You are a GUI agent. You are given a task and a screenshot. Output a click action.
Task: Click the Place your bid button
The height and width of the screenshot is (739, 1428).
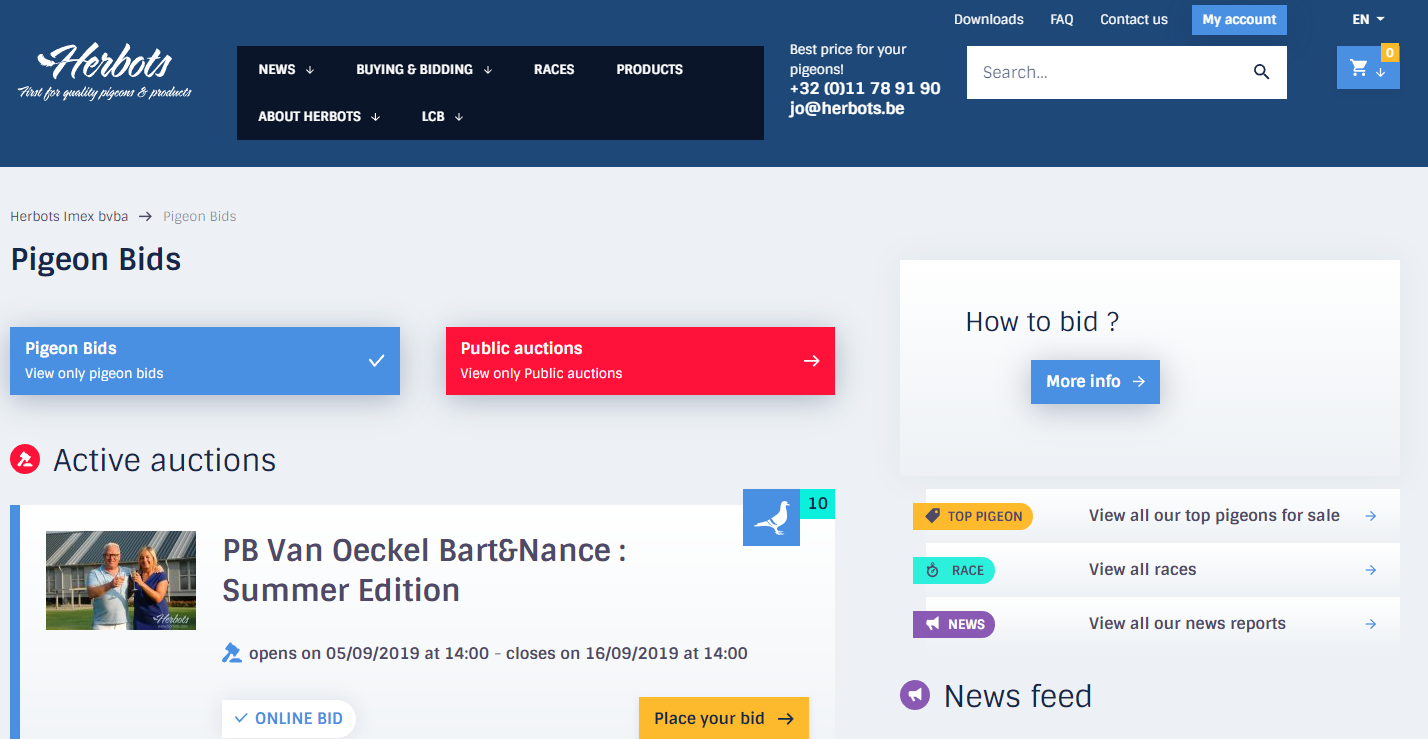[724, 718]
